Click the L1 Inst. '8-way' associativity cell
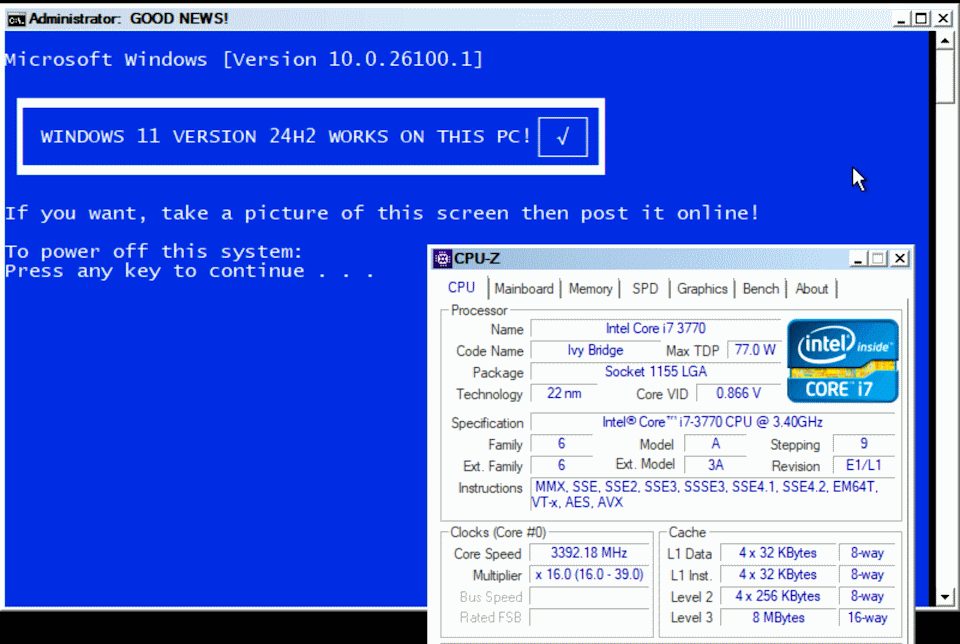Screen dimensions: 960x644 pos(867,574)
